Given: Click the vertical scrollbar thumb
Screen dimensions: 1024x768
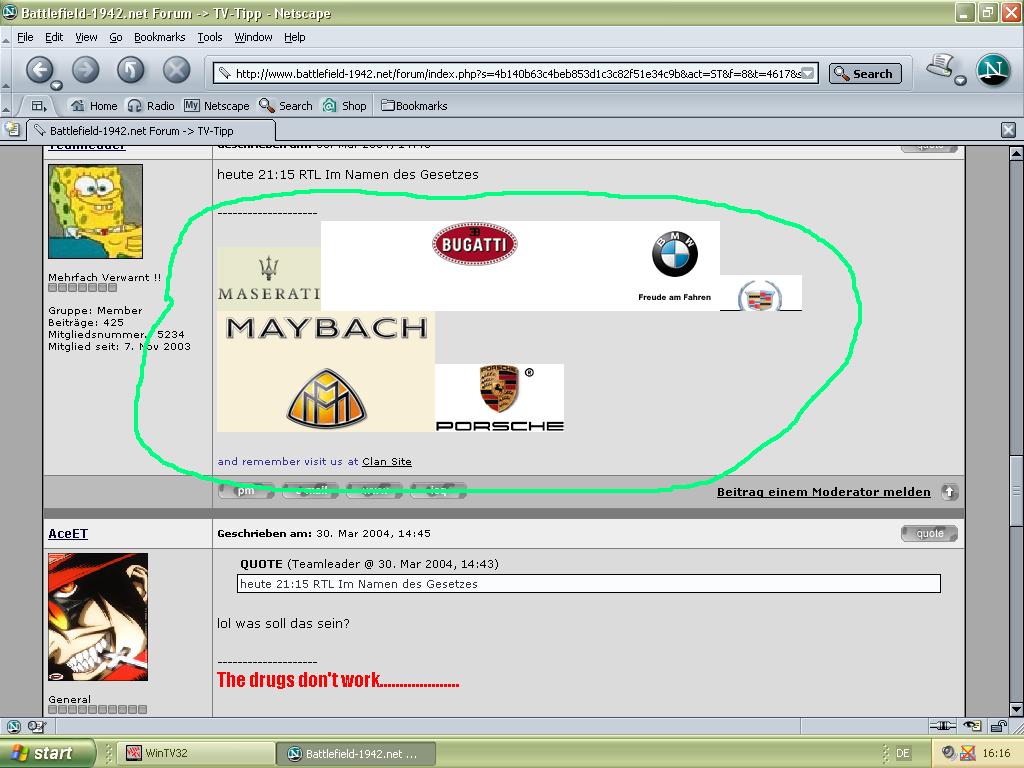Looking at the screenshot, I should pos(1016,491).
